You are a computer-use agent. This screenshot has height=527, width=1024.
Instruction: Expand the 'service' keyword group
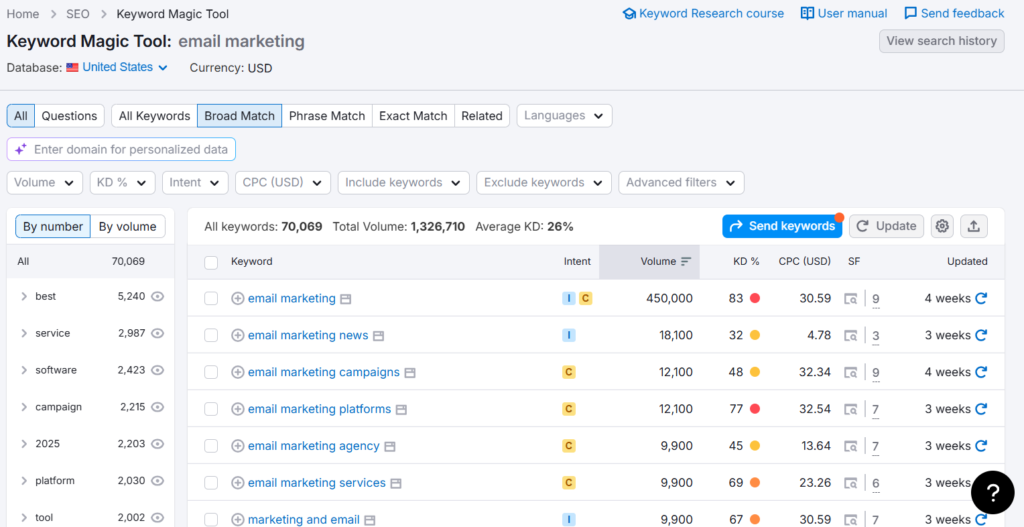[x=25, y=333]
